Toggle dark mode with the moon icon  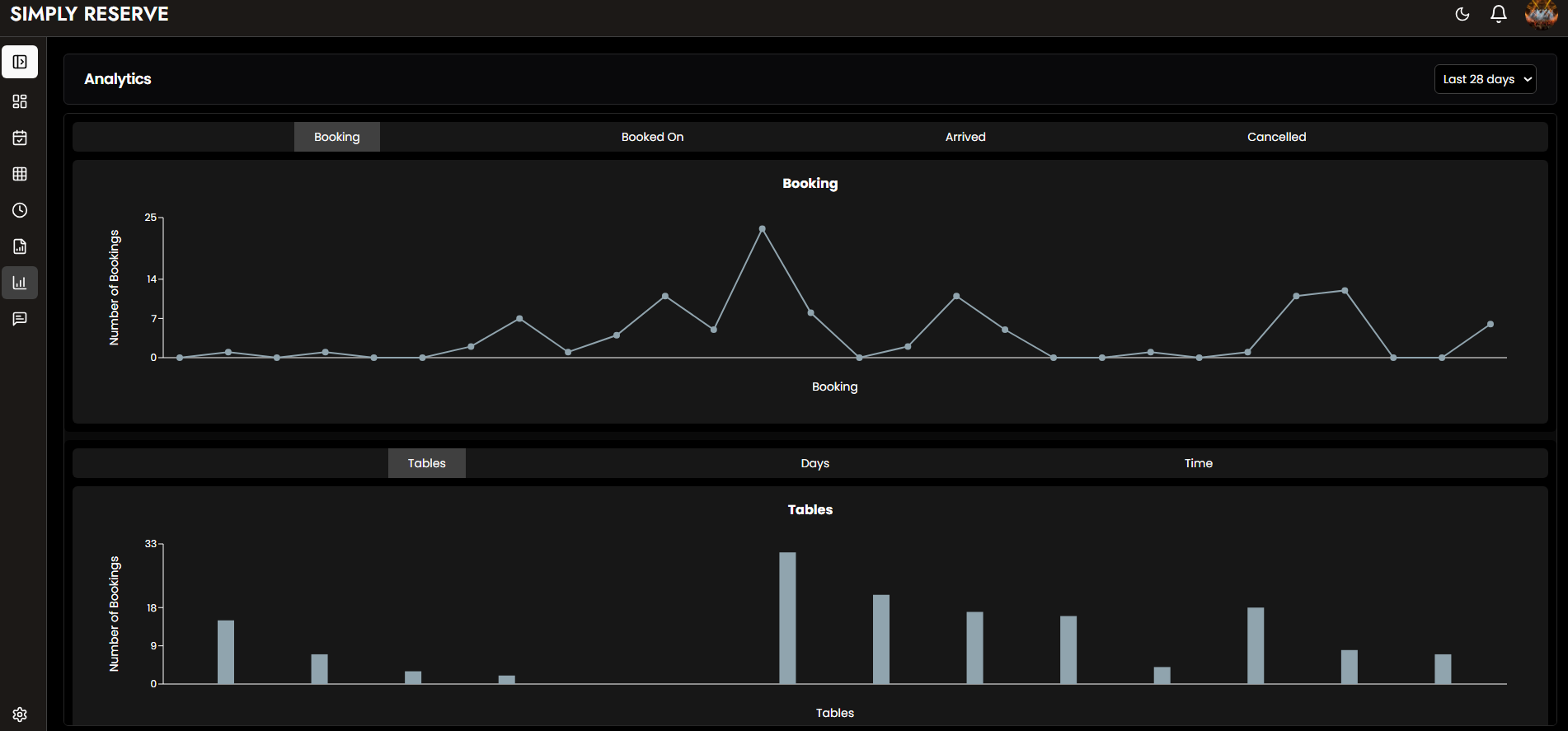(x=1462, y=14)
